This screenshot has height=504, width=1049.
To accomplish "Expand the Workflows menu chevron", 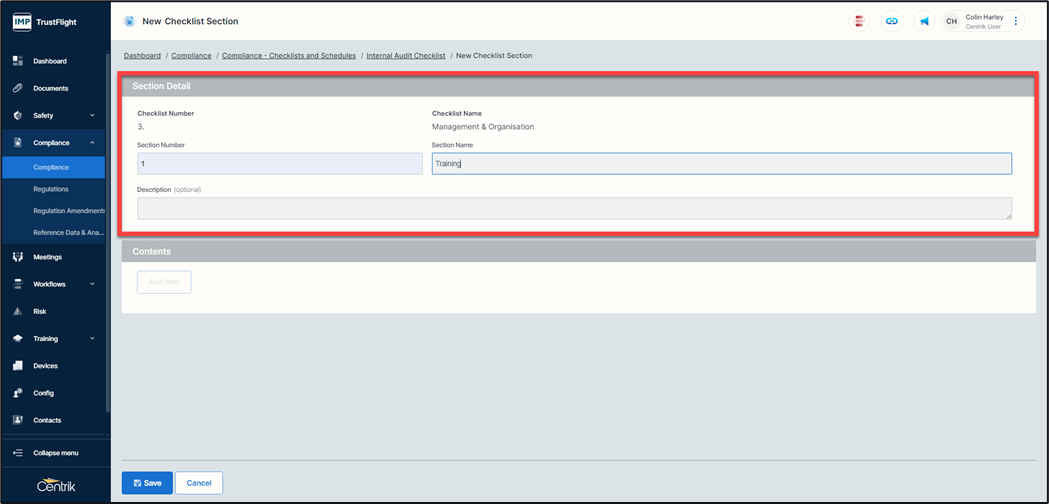I will (x=92, y=284).
